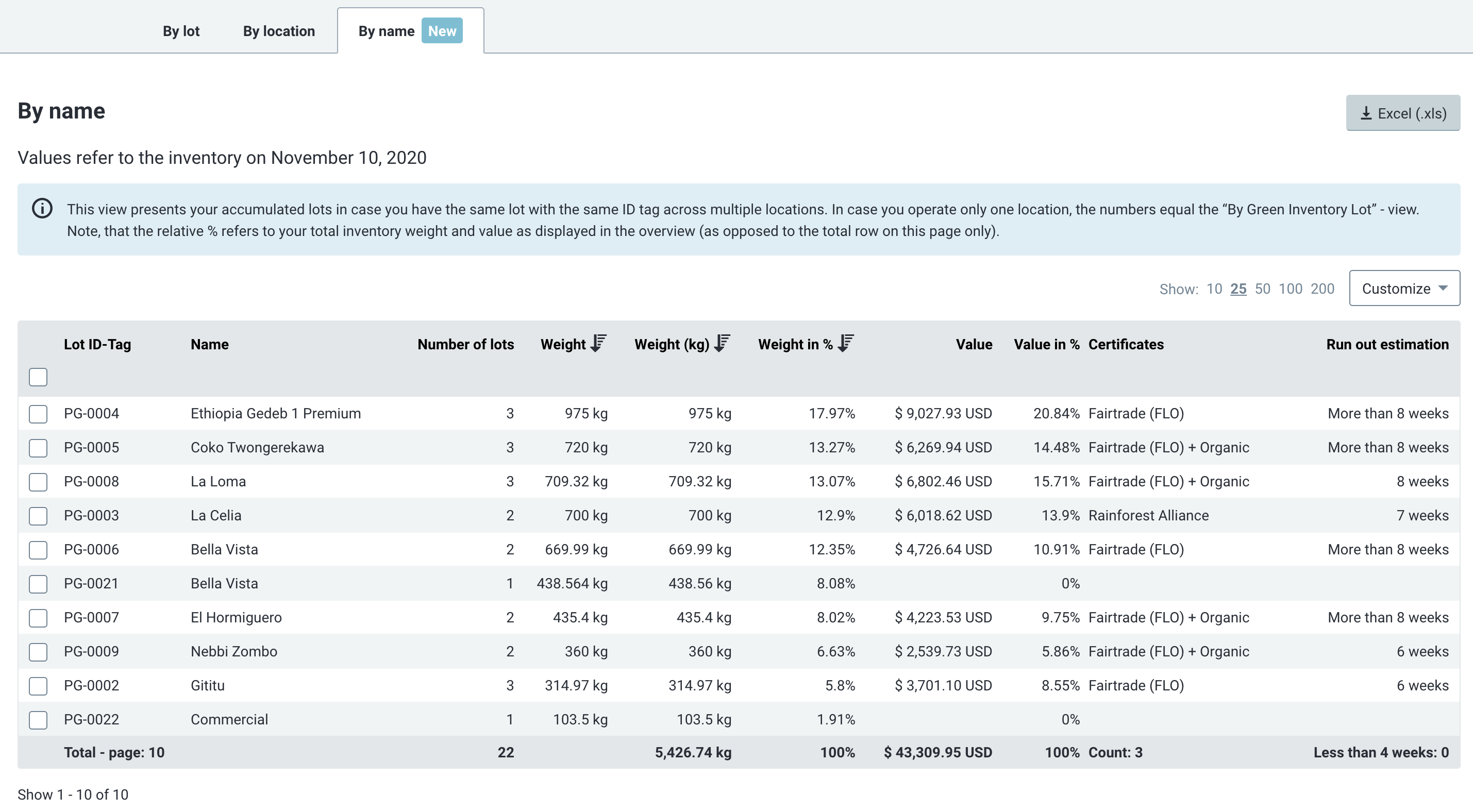Show 200 rows per page

(1322, 289)
